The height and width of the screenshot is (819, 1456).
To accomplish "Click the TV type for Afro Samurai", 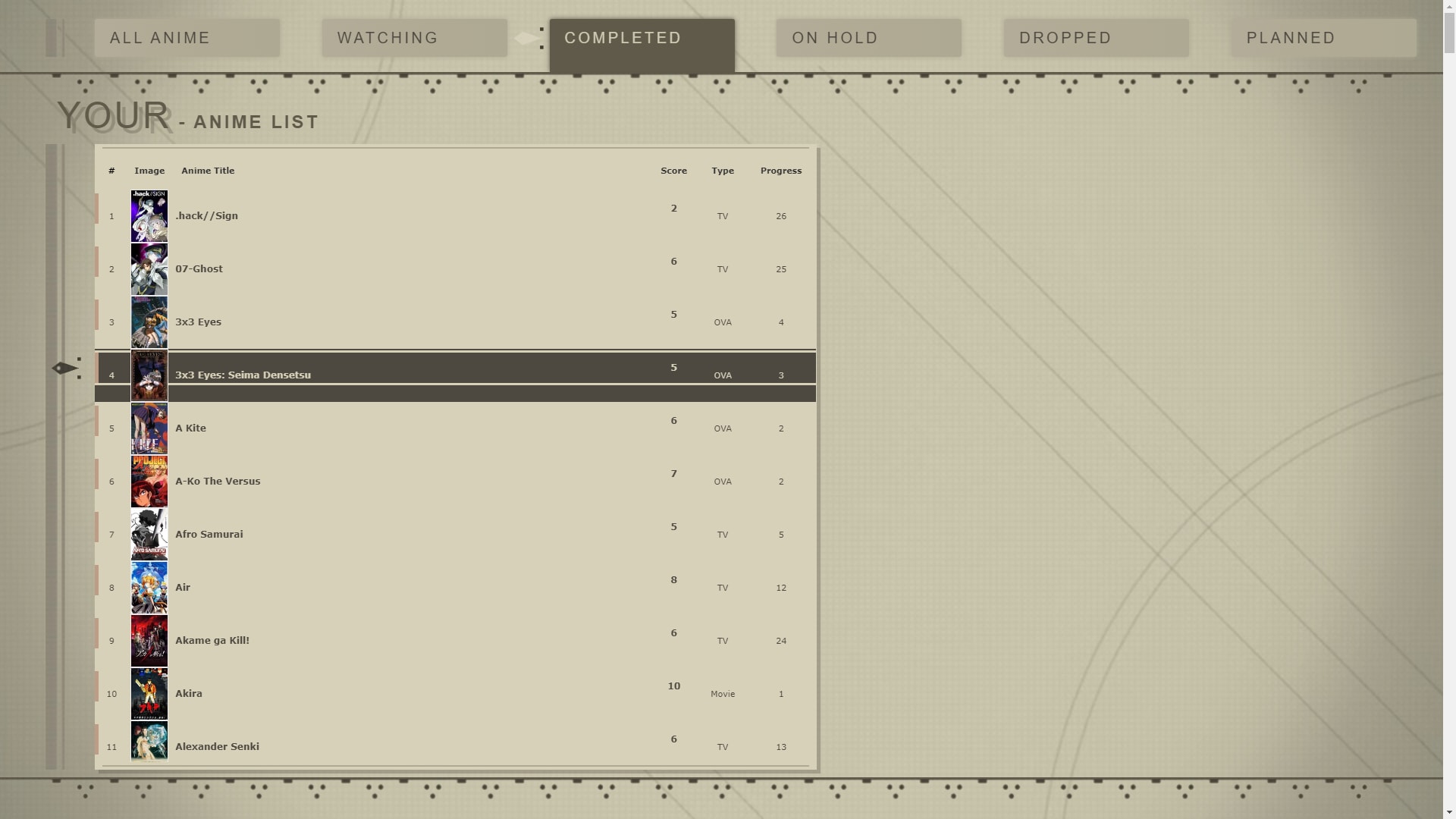I will tap(723, 535).
